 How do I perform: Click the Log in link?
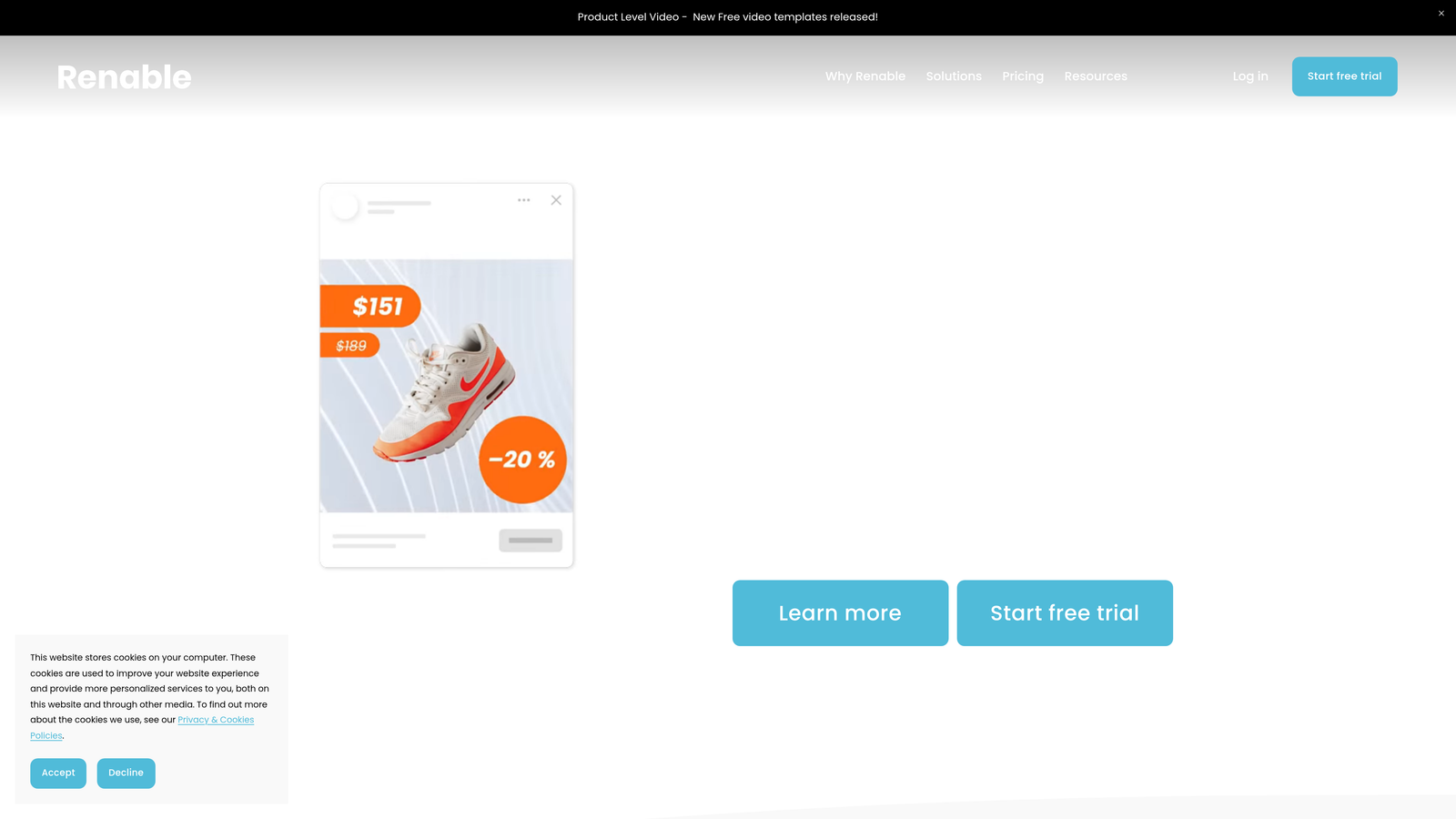coord(1250,76)
